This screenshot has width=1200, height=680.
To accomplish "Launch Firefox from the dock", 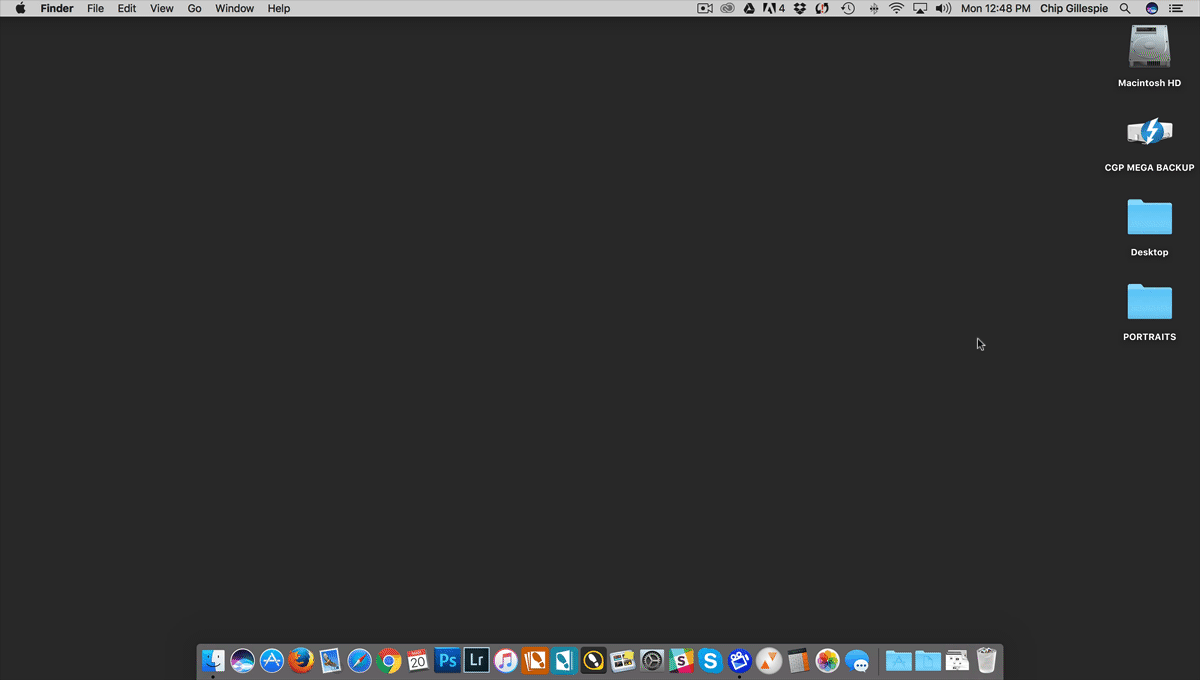I will point(301,660).
